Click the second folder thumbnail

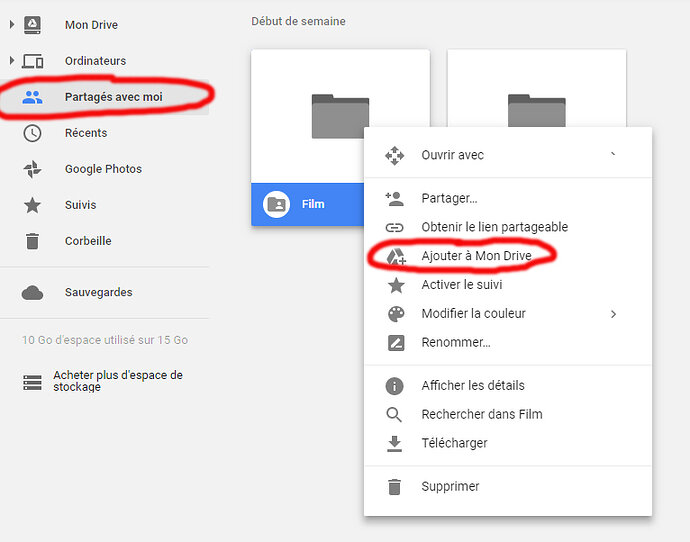click(x=536, y=88)
